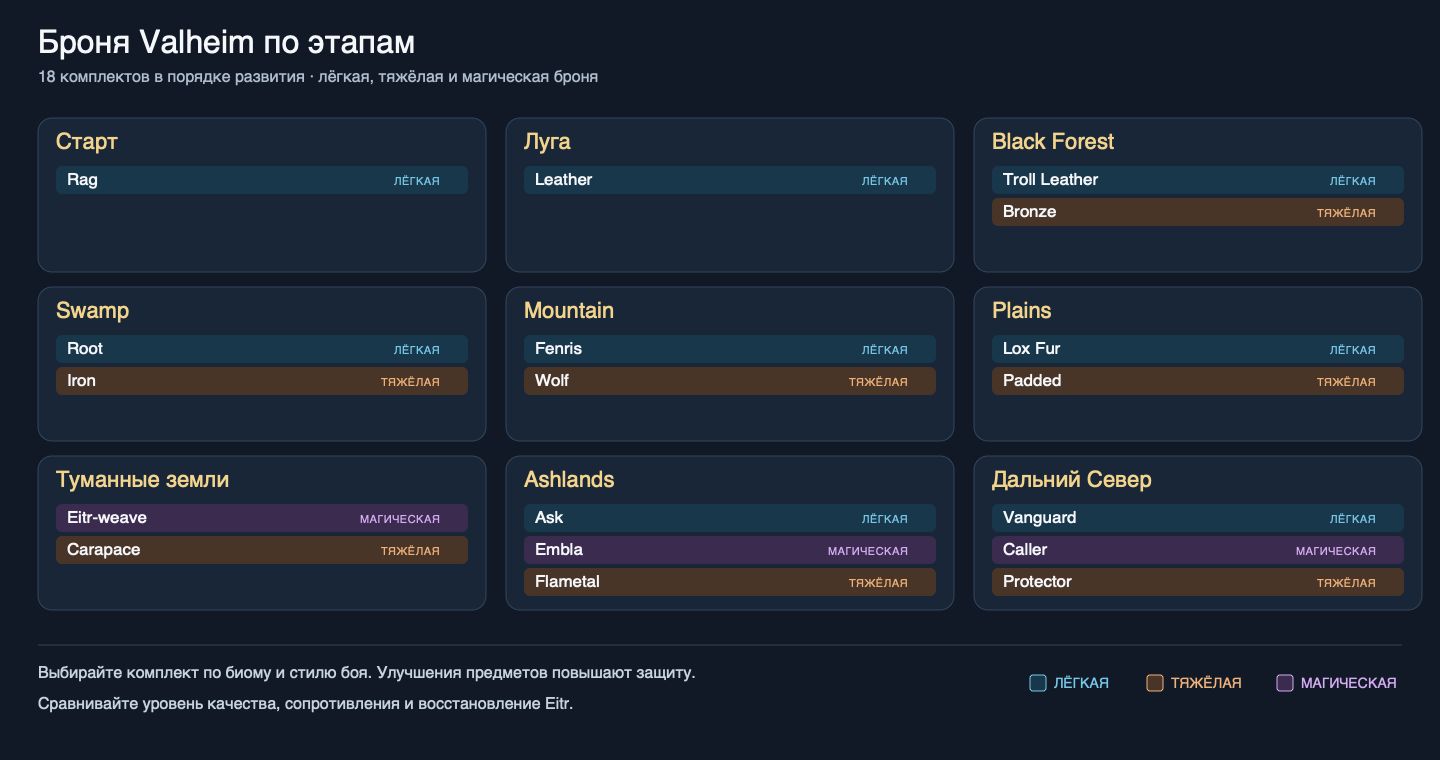
Task: Click the Туманные земли stage heading
Action: click(x=143, y=480)
